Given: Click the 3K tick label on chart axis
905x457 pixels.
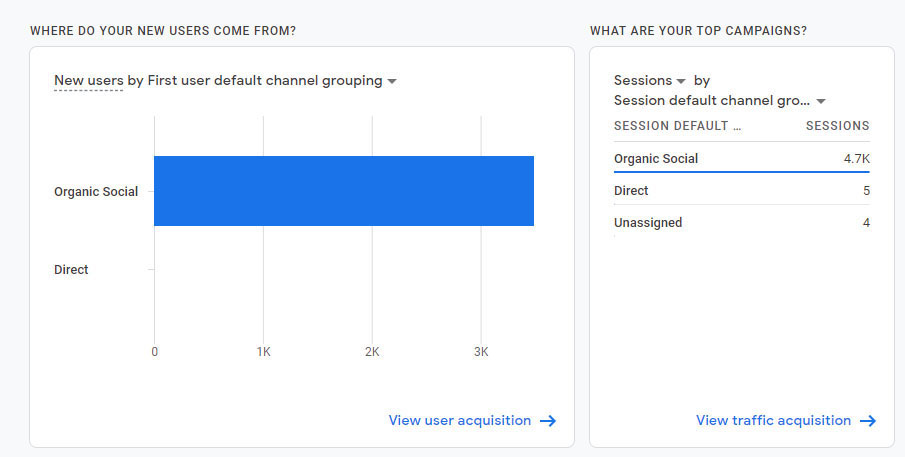Looking at the screenshot, I should tap(481, 352).
